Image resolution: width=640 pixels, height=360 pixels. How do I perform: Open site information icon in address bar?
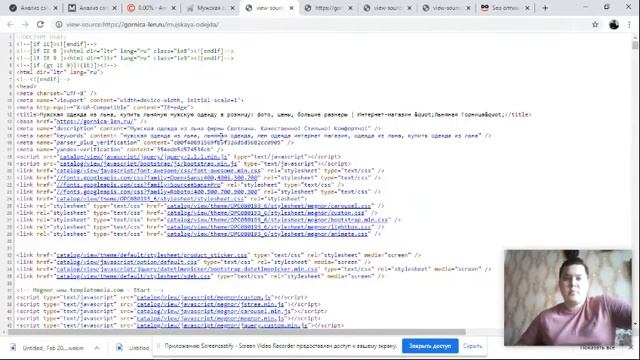59,24
